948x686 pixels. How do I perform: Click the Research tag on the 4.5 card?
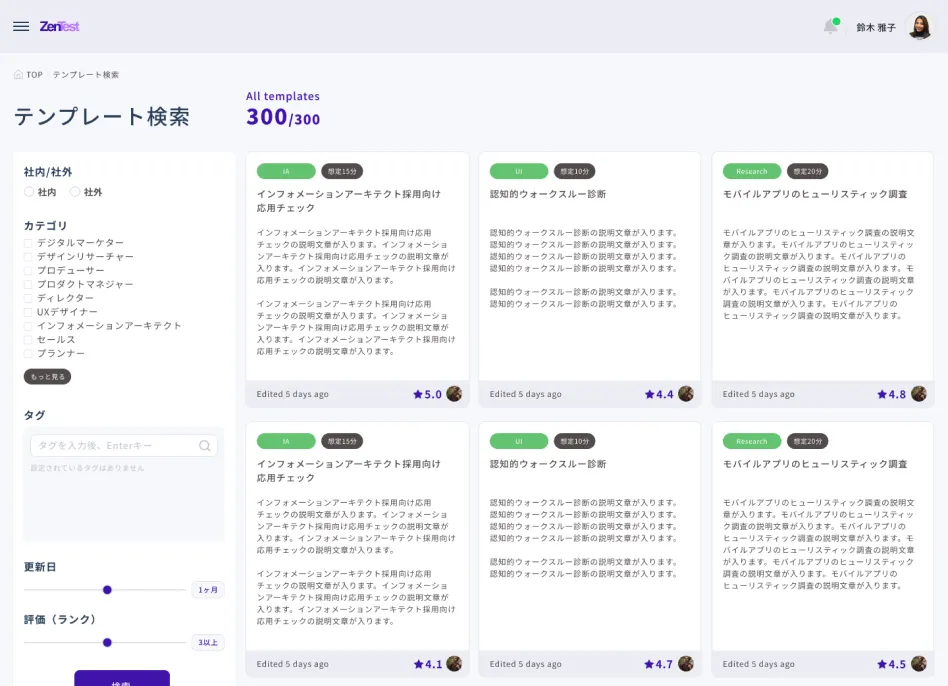[752, 441]
